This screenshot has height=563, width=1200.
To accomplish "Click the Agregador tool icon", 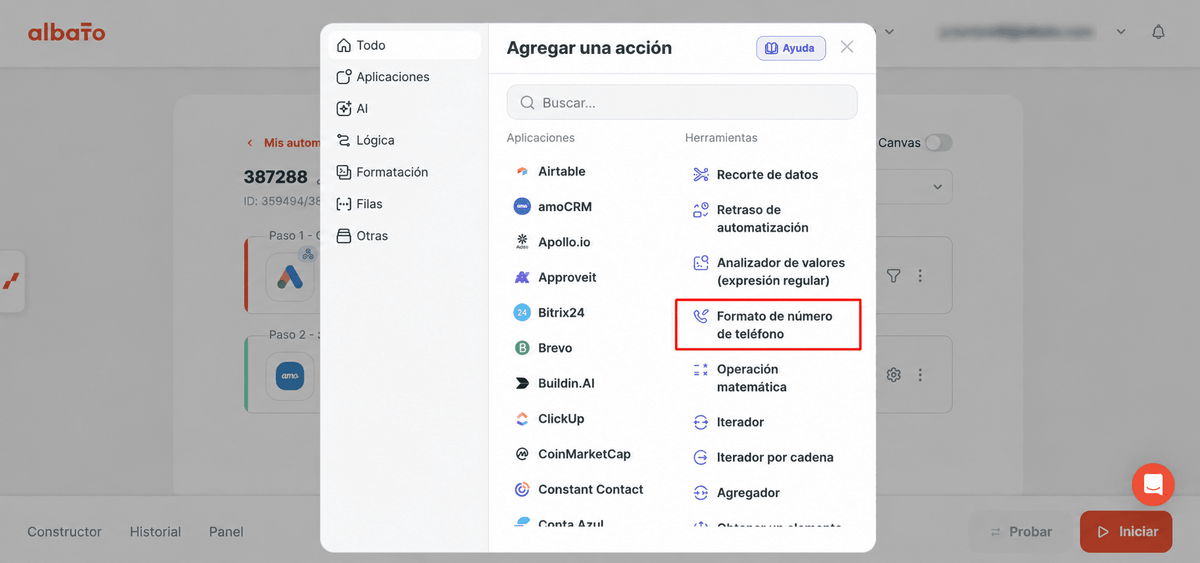I will click(x=700, y=493).
